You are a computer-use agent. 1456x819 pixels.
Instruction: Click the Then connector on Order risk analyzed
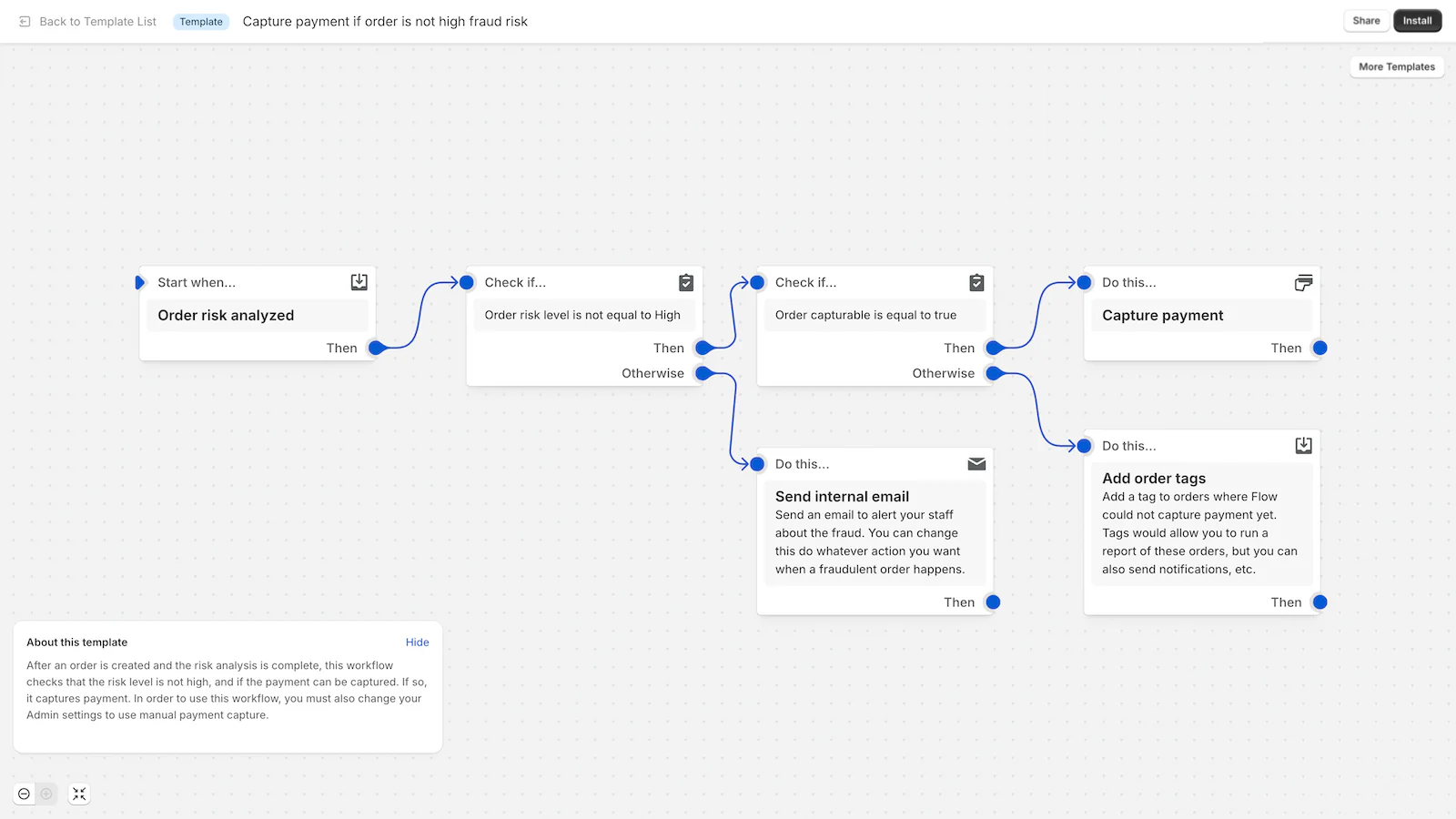pyautogui.click(x=375, y=348)
